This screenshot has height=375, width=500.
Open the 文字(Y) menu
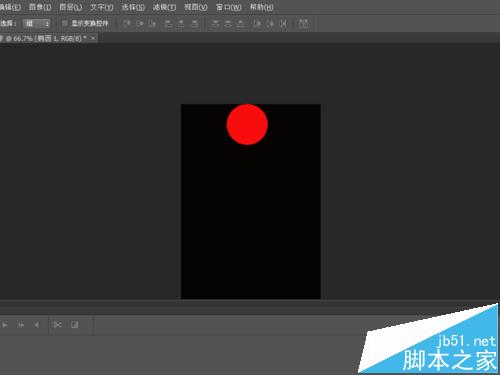tap(102, 7)
